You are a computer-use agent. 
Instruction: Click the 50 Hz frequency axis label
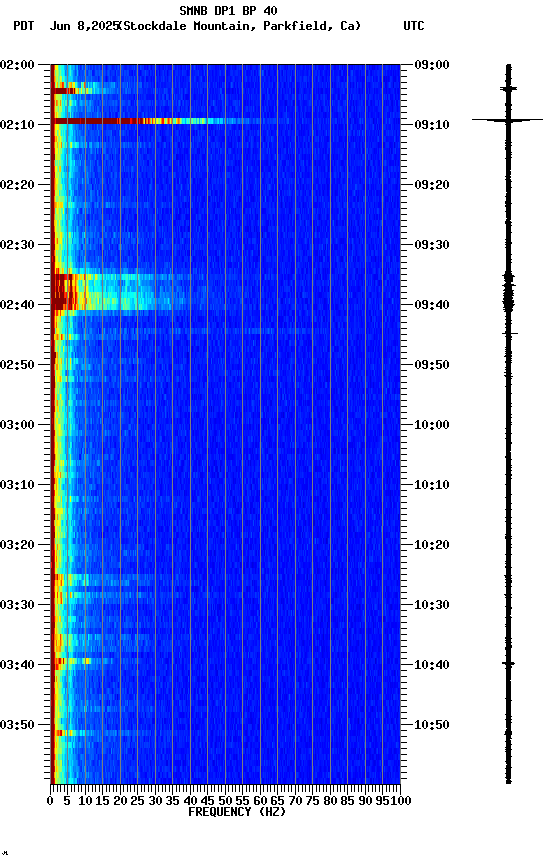(225, 801)
